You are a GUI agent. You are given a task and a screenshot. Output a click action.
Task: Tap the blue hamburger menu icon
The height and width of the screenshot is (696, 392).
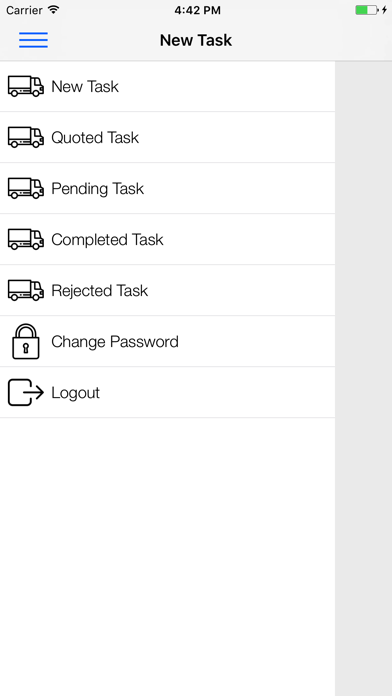(33, 40)
